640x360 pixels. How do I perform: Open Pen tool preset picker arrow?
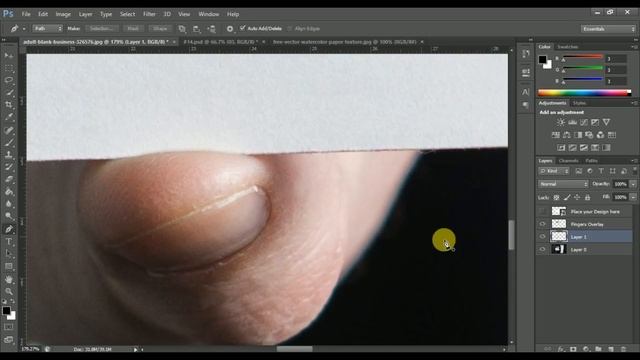pyautogui.click(x=24, y=29)
